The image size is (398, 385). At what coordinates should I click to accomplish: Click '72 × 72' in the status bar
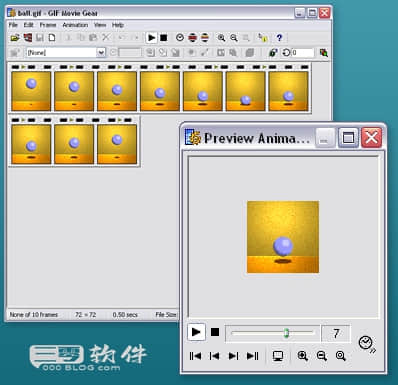point(85,314)
